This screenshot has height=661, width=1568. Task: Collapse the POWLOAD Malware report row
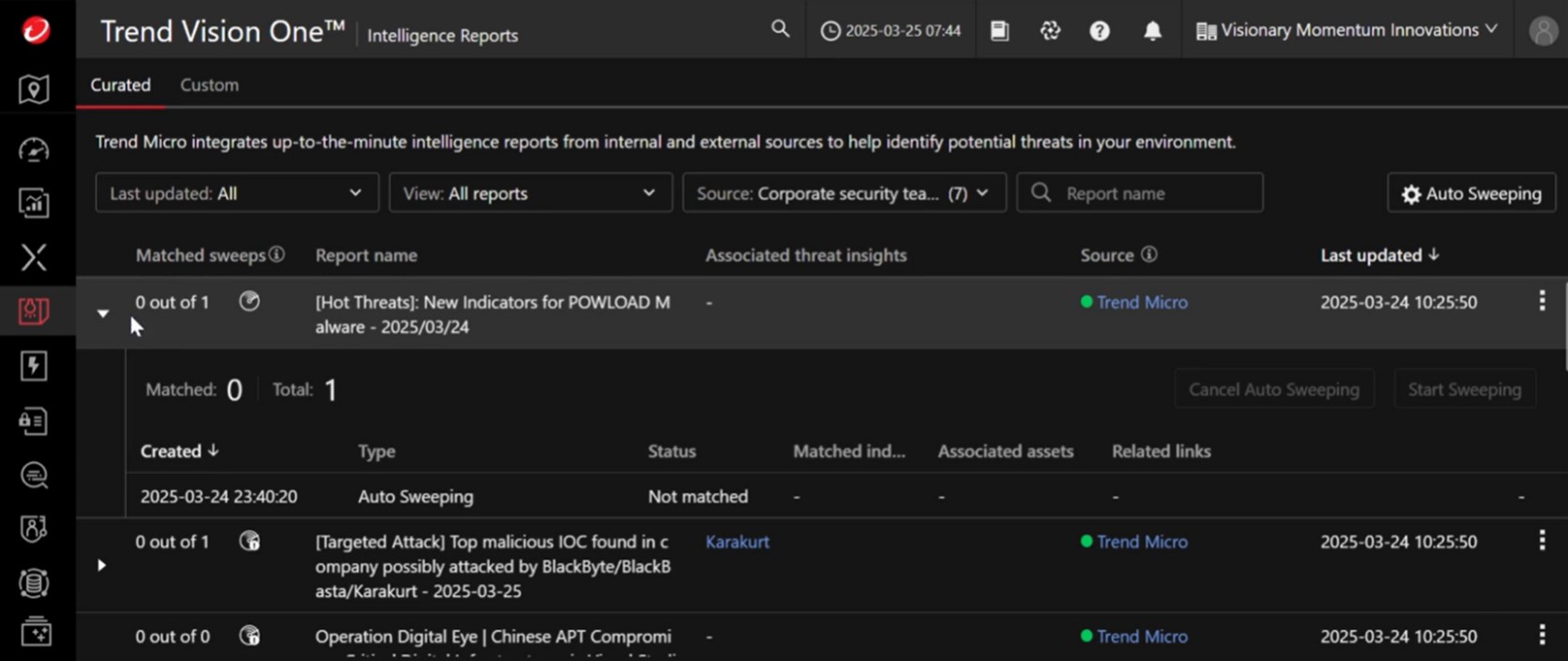[102, 314]
